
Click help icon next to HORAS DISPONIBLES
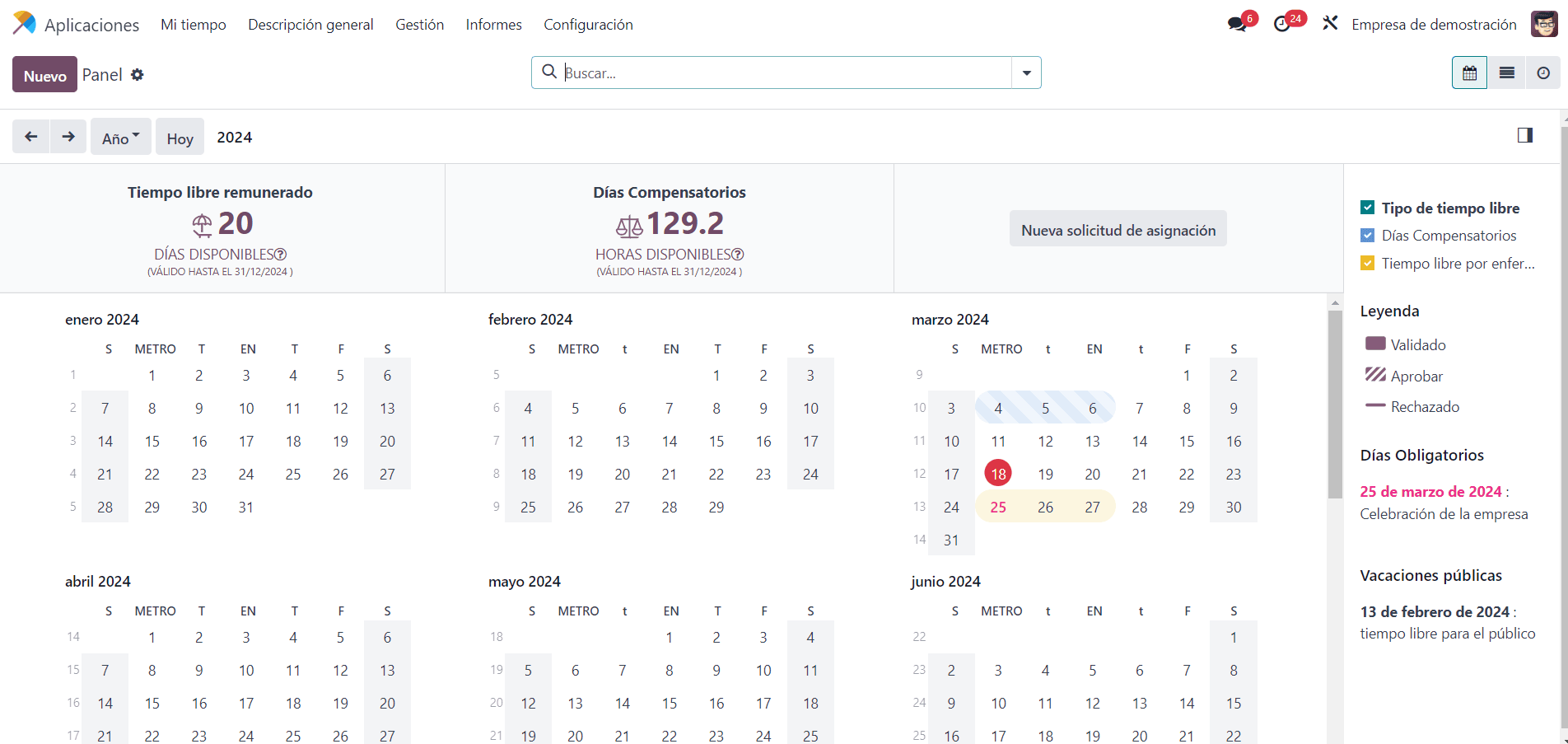click(738, 255)
